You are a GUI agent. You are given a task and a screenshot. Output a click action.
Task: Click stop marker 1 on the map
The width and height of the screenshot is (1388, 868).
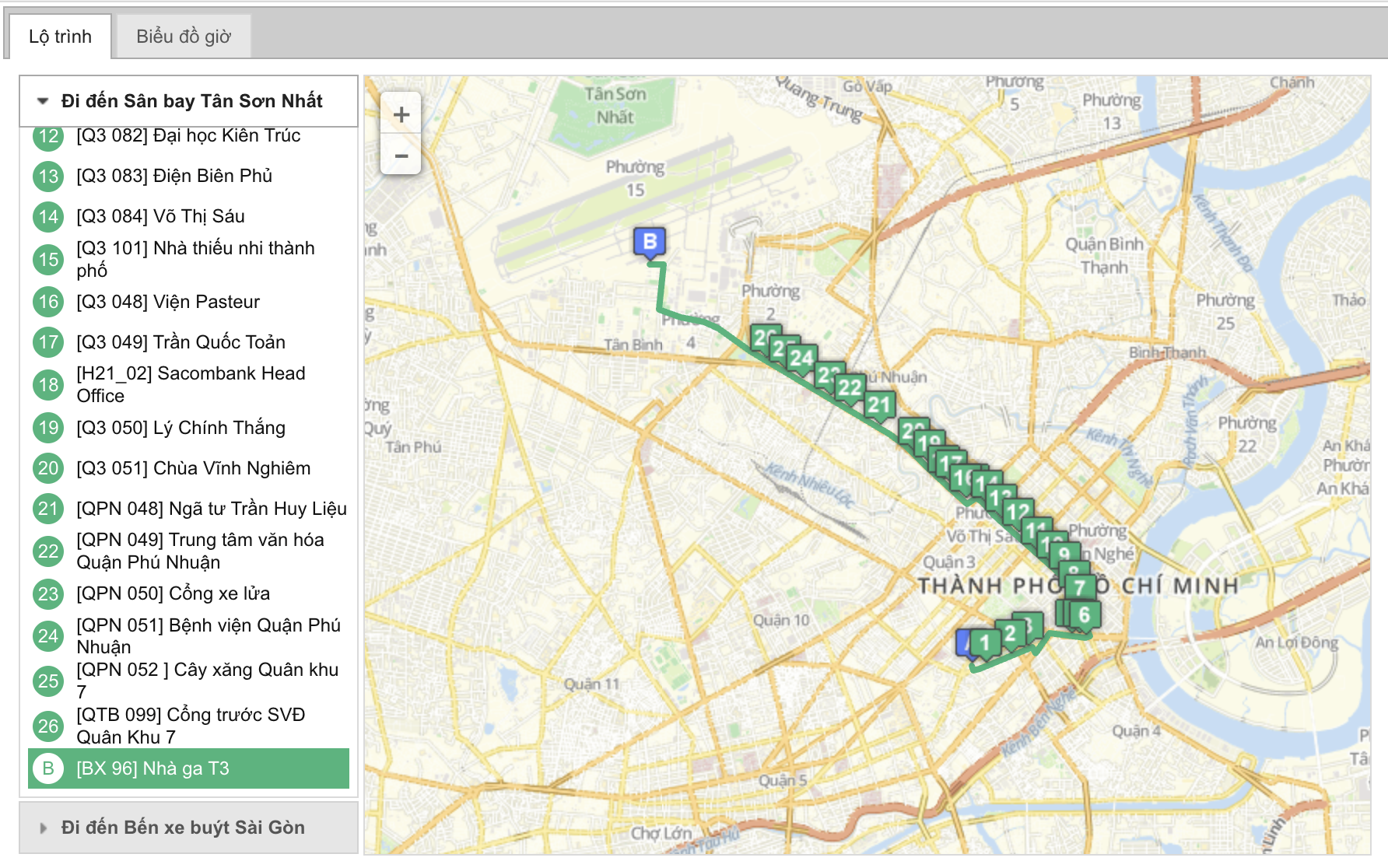click(x=986, y=644)
